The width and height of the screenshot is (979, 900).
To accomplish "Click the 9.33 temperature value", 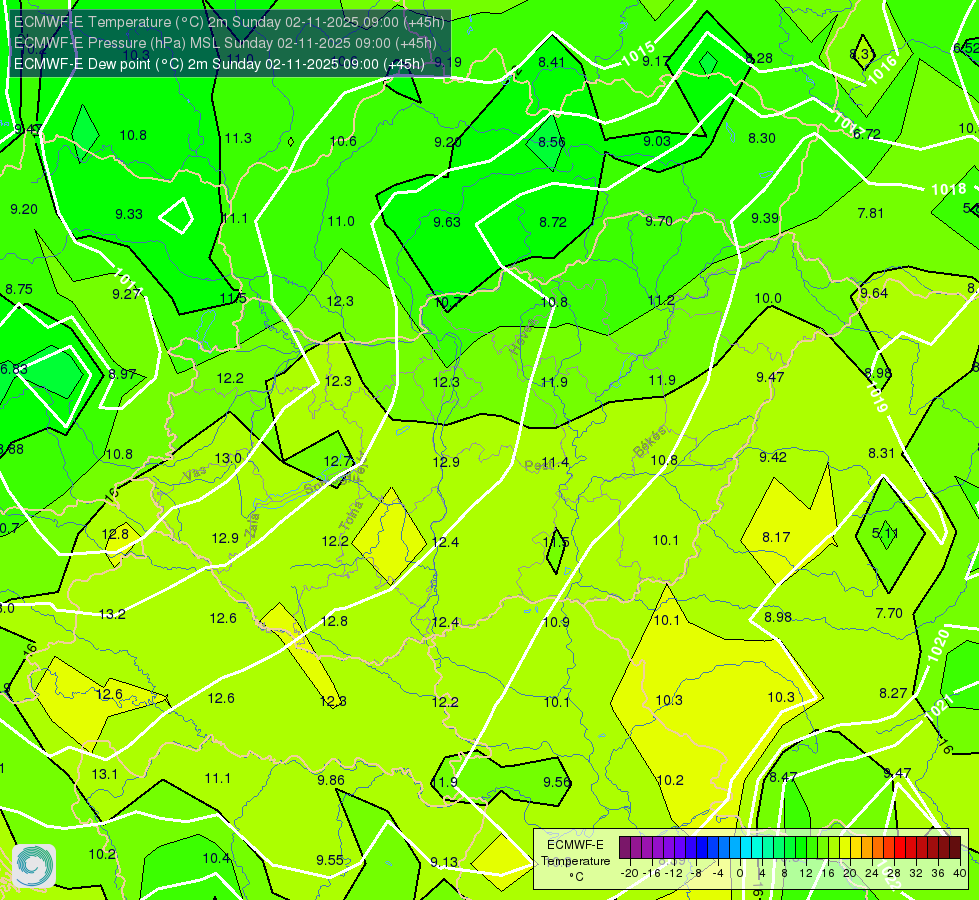I will tap(129, 214).
